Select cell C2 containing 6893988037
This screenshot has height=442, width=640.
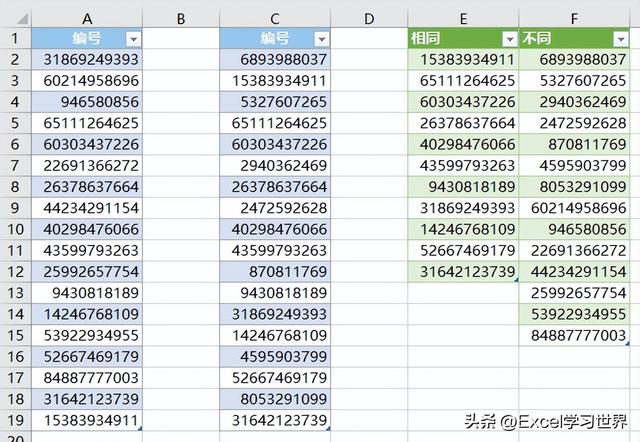coord(275,60)
